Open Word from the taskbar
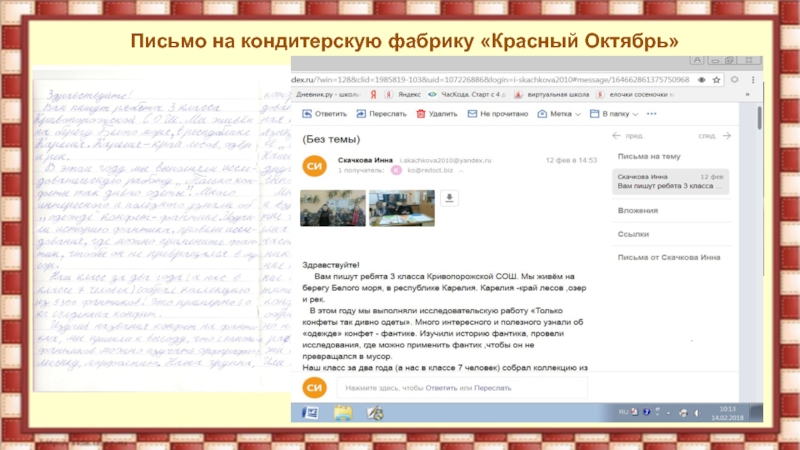This screenshot has width=800, height=450. (x=310, y=413)
